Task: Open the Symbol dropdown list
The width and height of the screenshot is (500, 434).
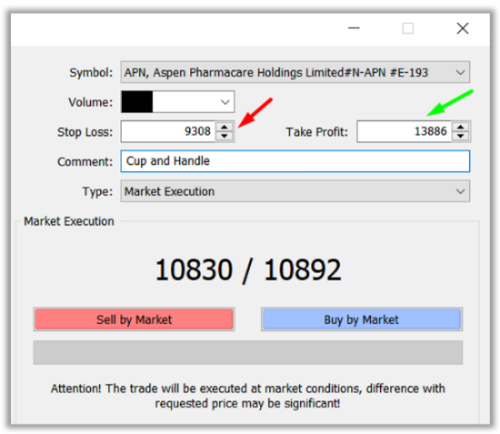Action: click(460, 72)
